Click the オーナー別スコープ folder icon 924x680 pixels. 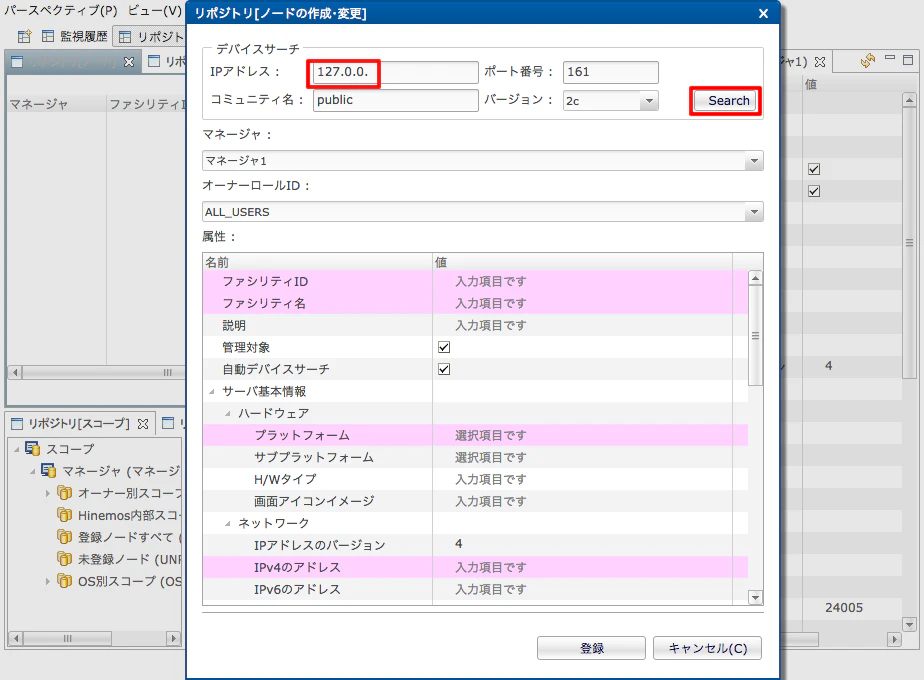tap(64, 493)
